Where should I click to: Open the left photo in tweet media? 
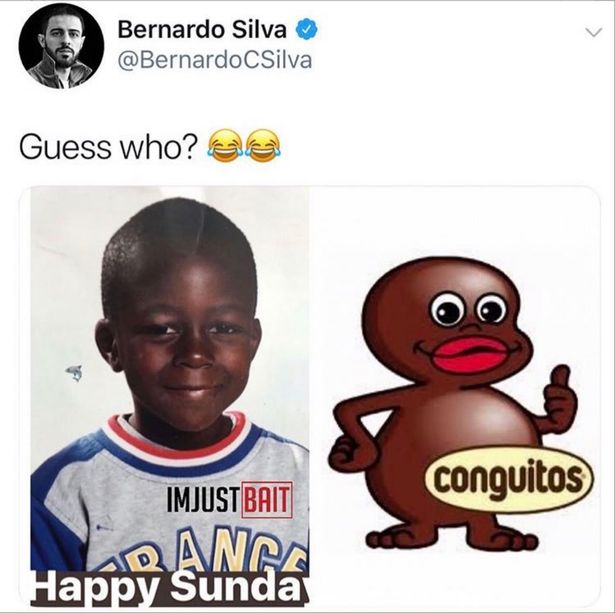click(170, 396)
